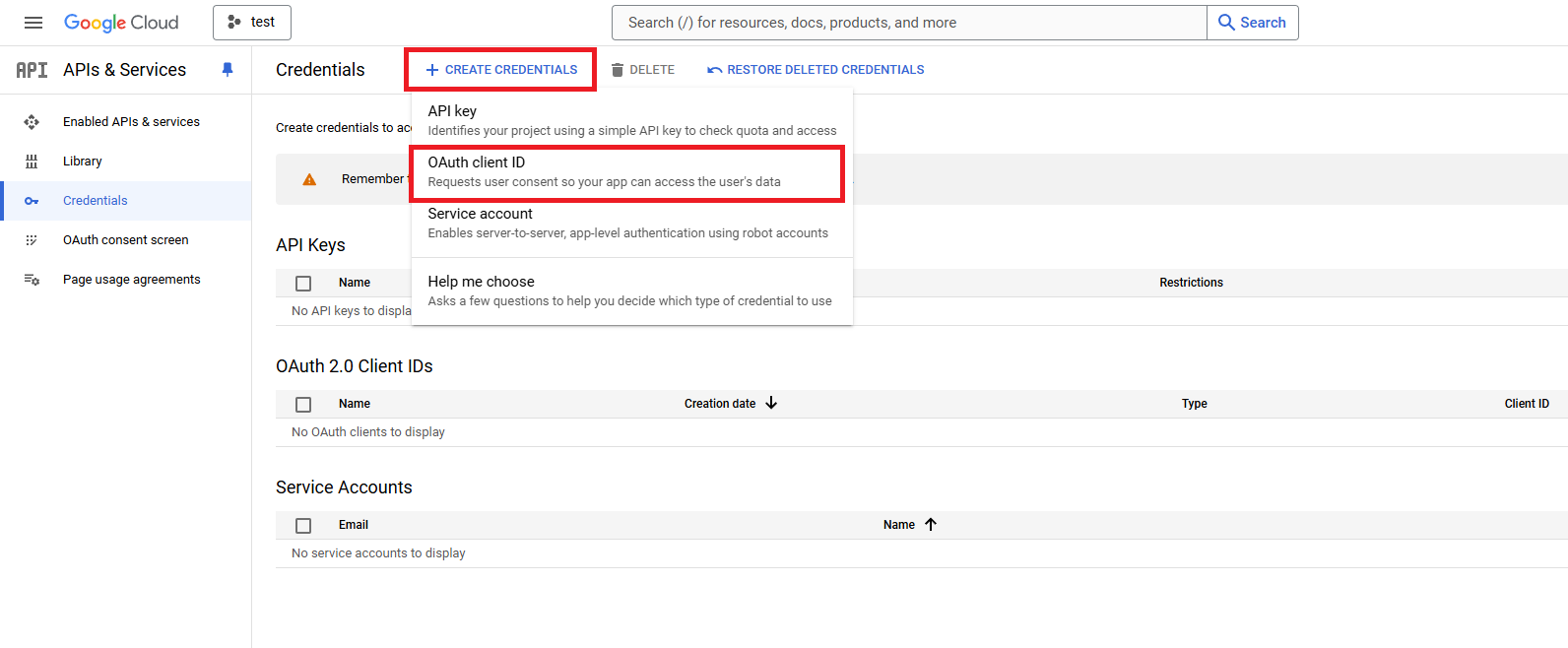Sort service accounts by Email column
Viewport: 1568px width, 648px height.
click(x=354, y=525)
